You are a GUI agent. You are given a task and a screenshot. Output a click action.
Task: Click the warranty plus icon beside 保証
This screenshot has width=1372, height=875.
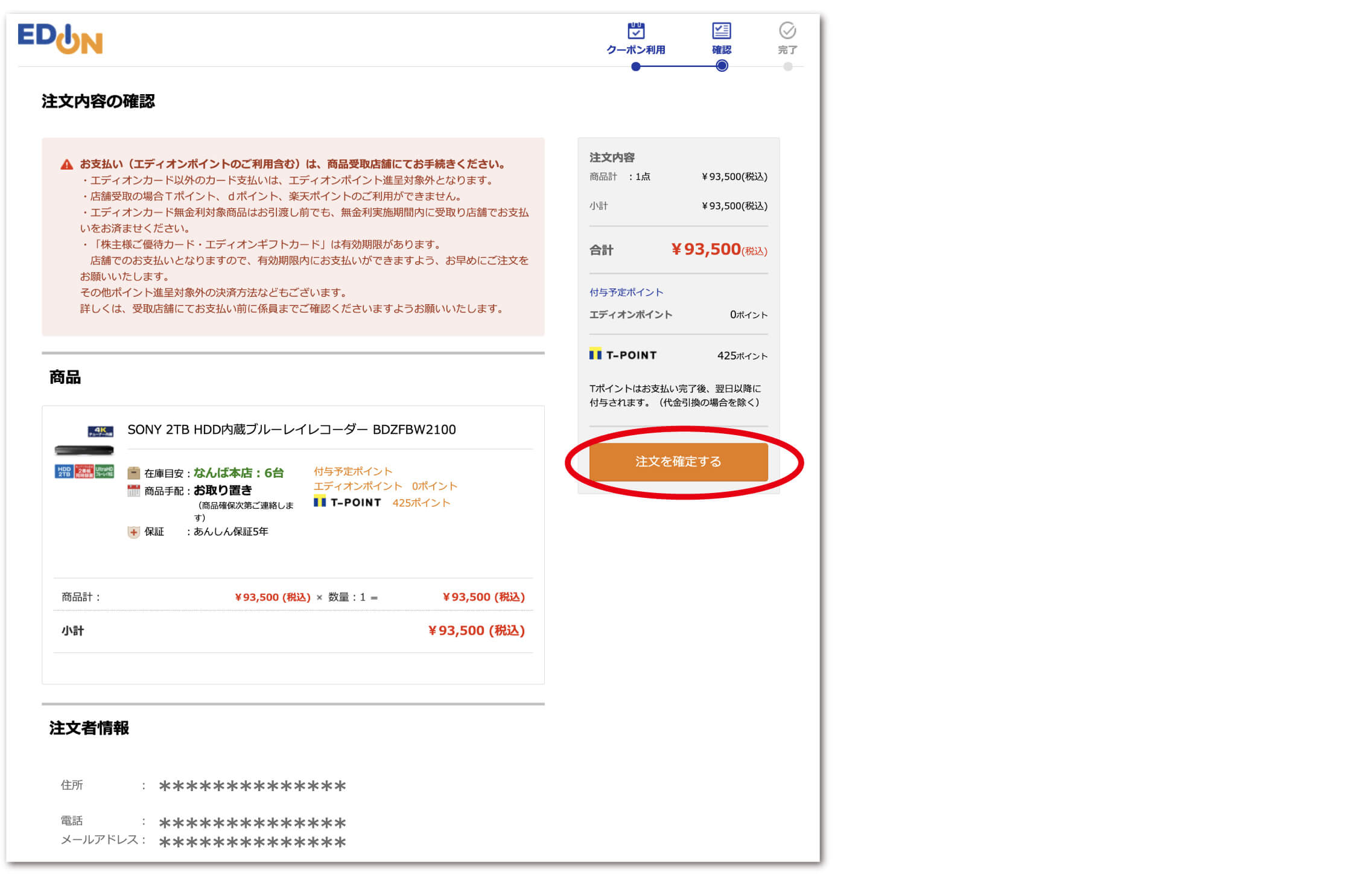[x=134, y=532]
